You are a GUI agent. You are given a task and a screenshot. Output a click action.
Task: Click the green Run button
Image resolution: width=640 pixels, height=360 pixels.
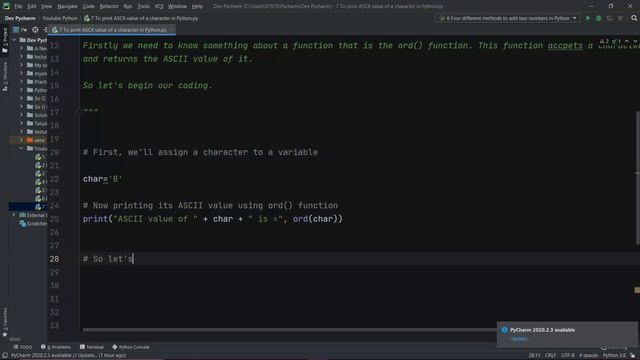click(x=588, y=18)
